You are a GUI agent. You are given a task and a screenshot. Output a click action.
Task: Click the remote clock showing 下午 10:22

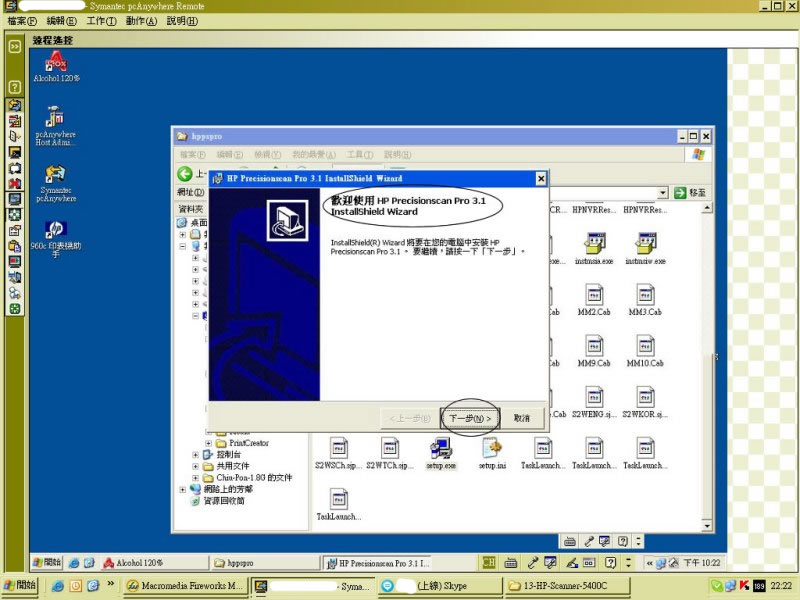click(702, 563)
